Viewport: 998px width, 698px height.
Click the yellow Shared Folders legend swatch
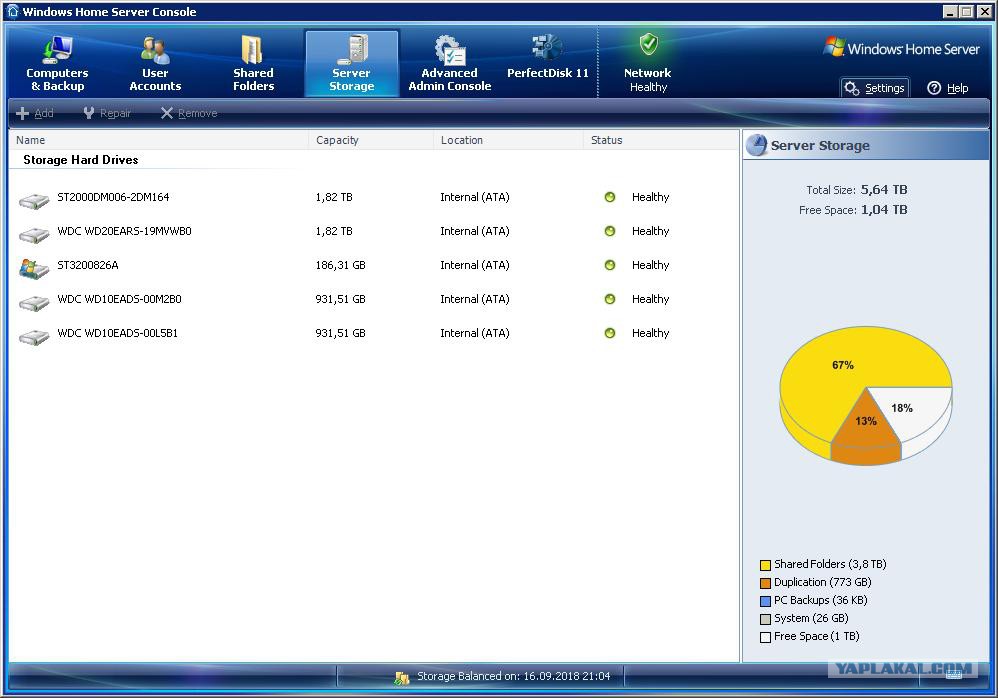click(765, 565)
